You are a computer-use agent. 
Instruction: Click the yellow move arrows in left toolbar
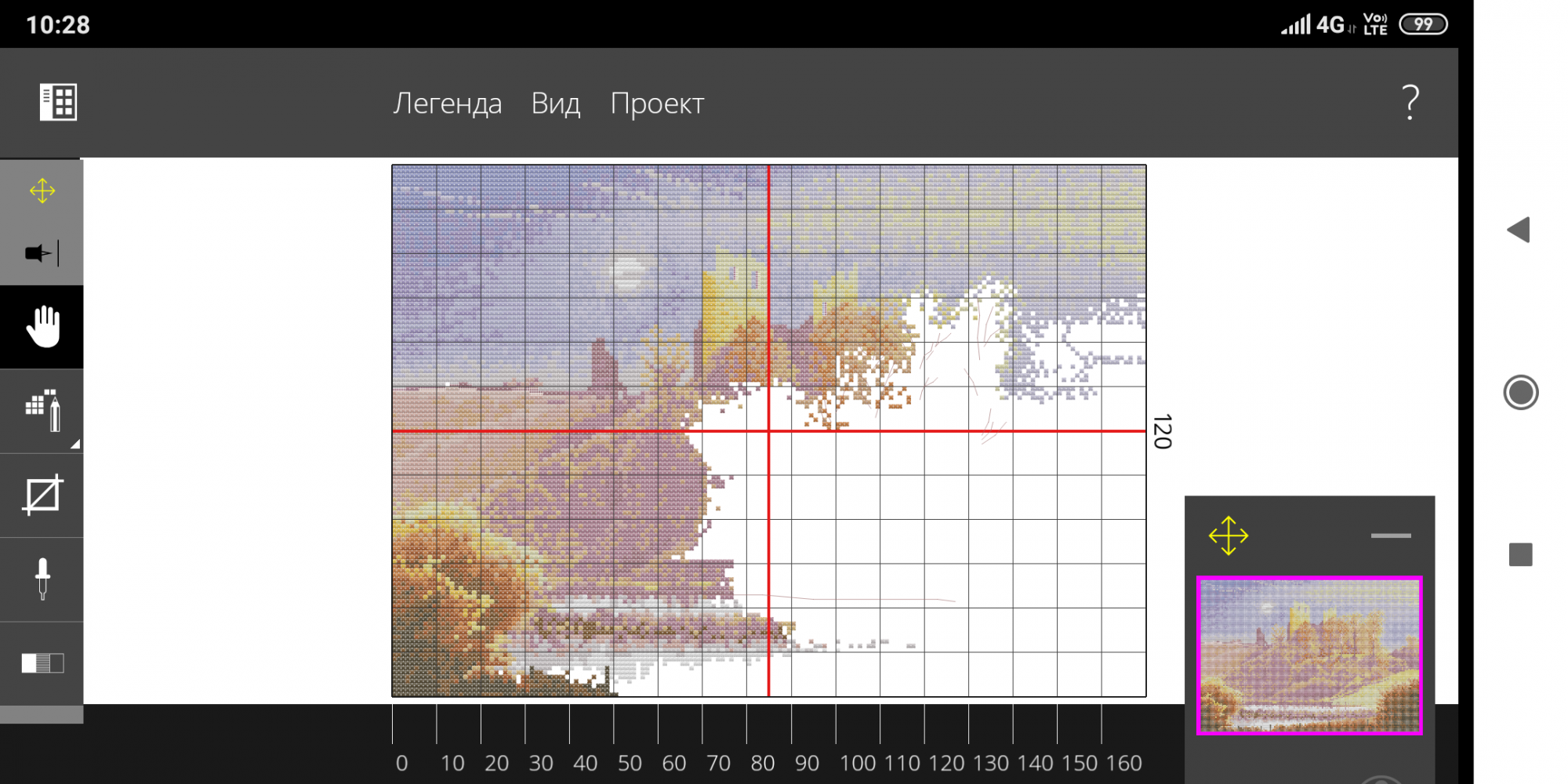pyautogui.click(x=42, y=191)
